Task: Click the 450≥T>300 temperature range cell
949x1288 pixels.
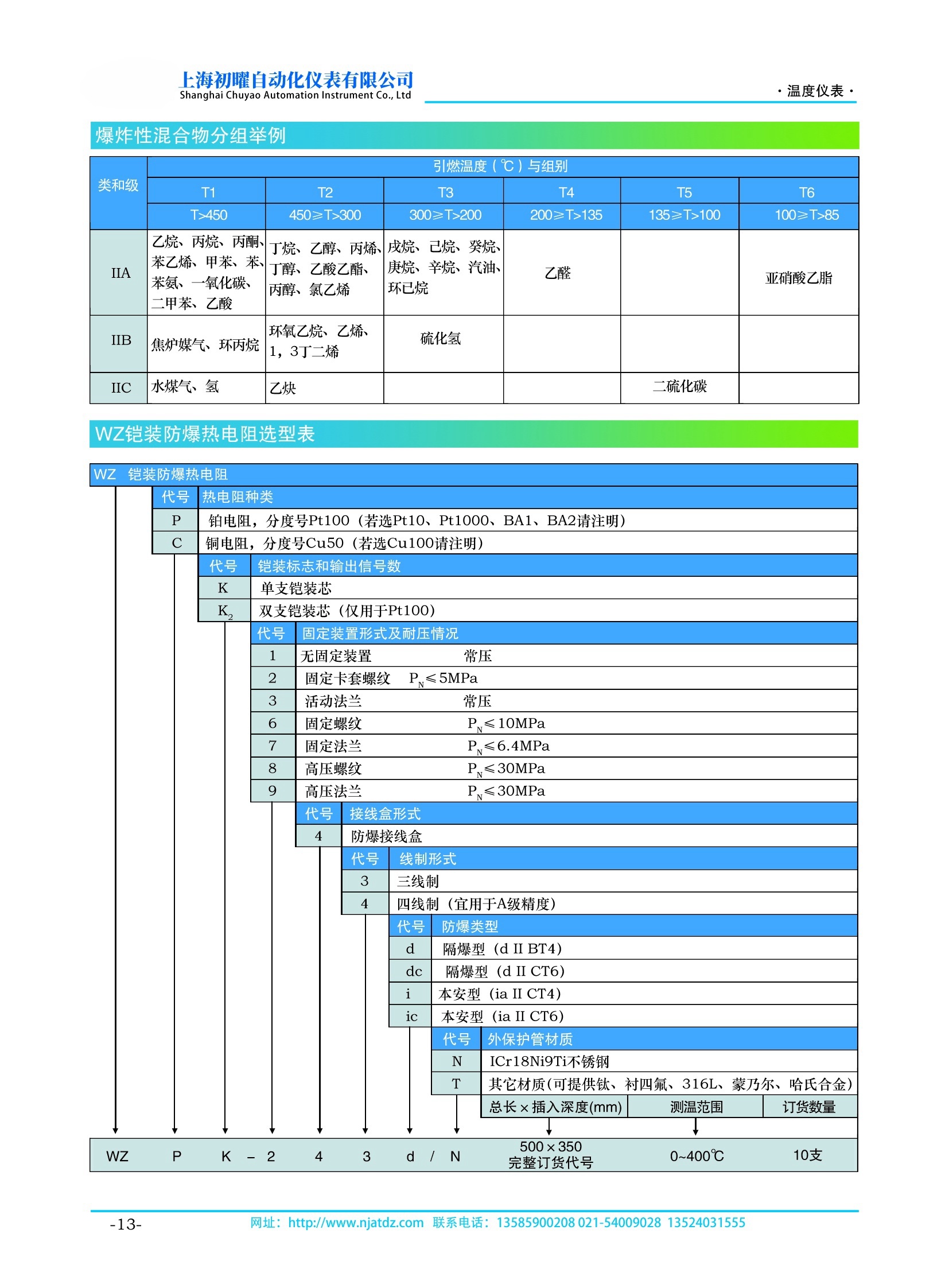Action: [x=325, y=215]
